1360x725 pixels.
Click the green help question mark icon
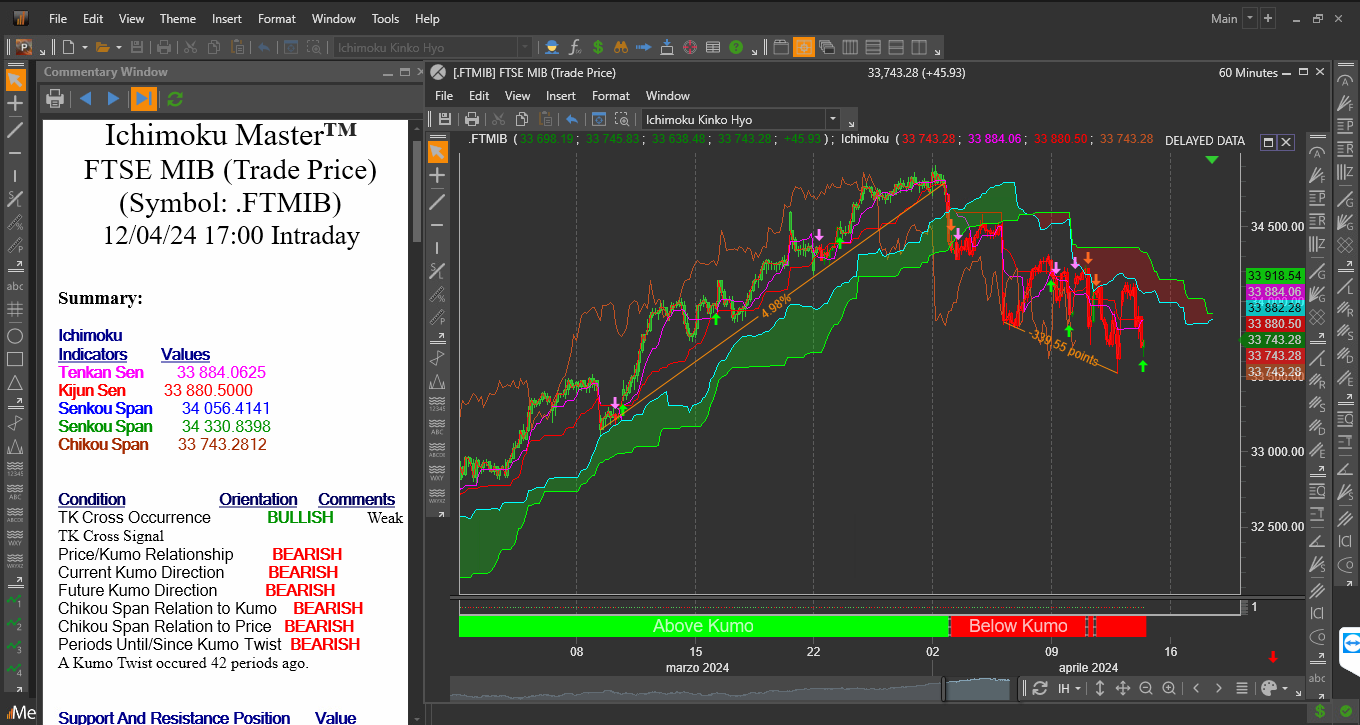click(x=736, y=47)
